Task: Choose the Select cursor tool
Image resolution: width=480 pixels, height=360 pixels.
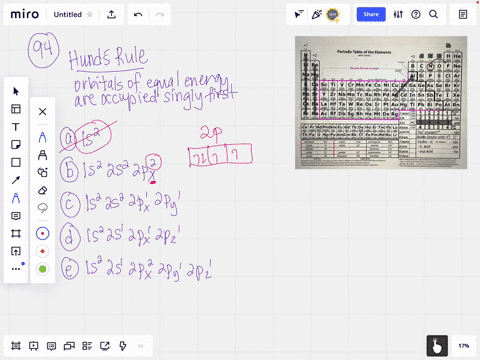Action: [x=16, y=91]
